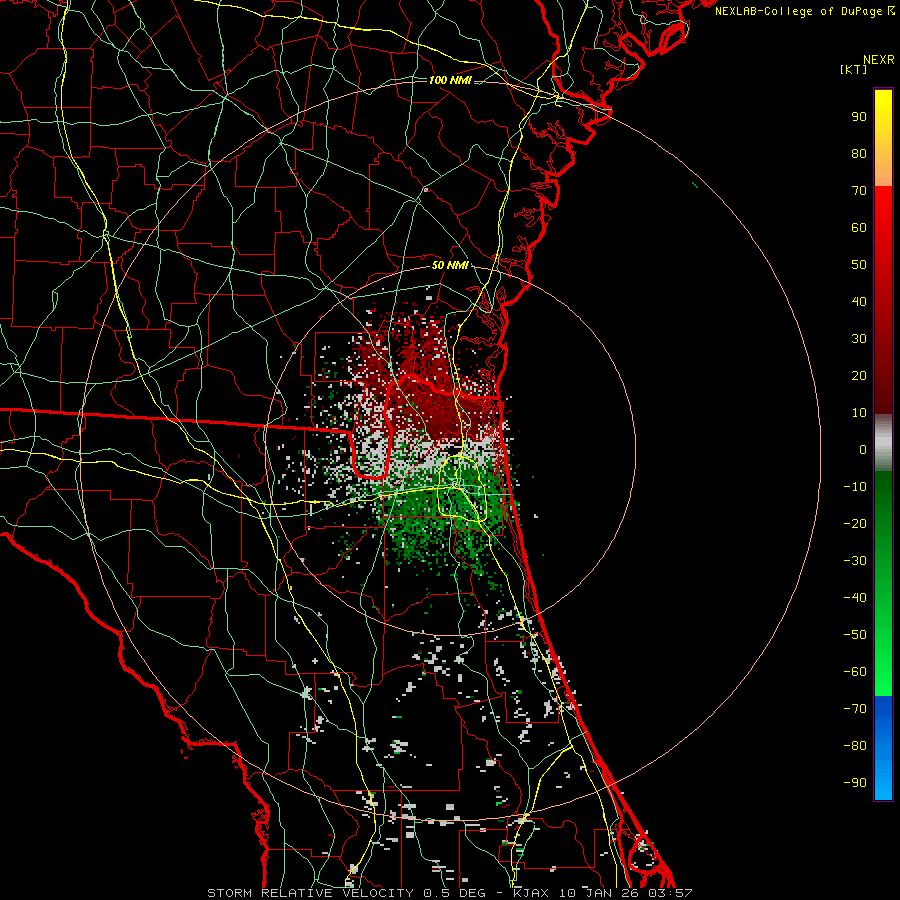Click the 70 value on the velocity scale

click(859, 191)
